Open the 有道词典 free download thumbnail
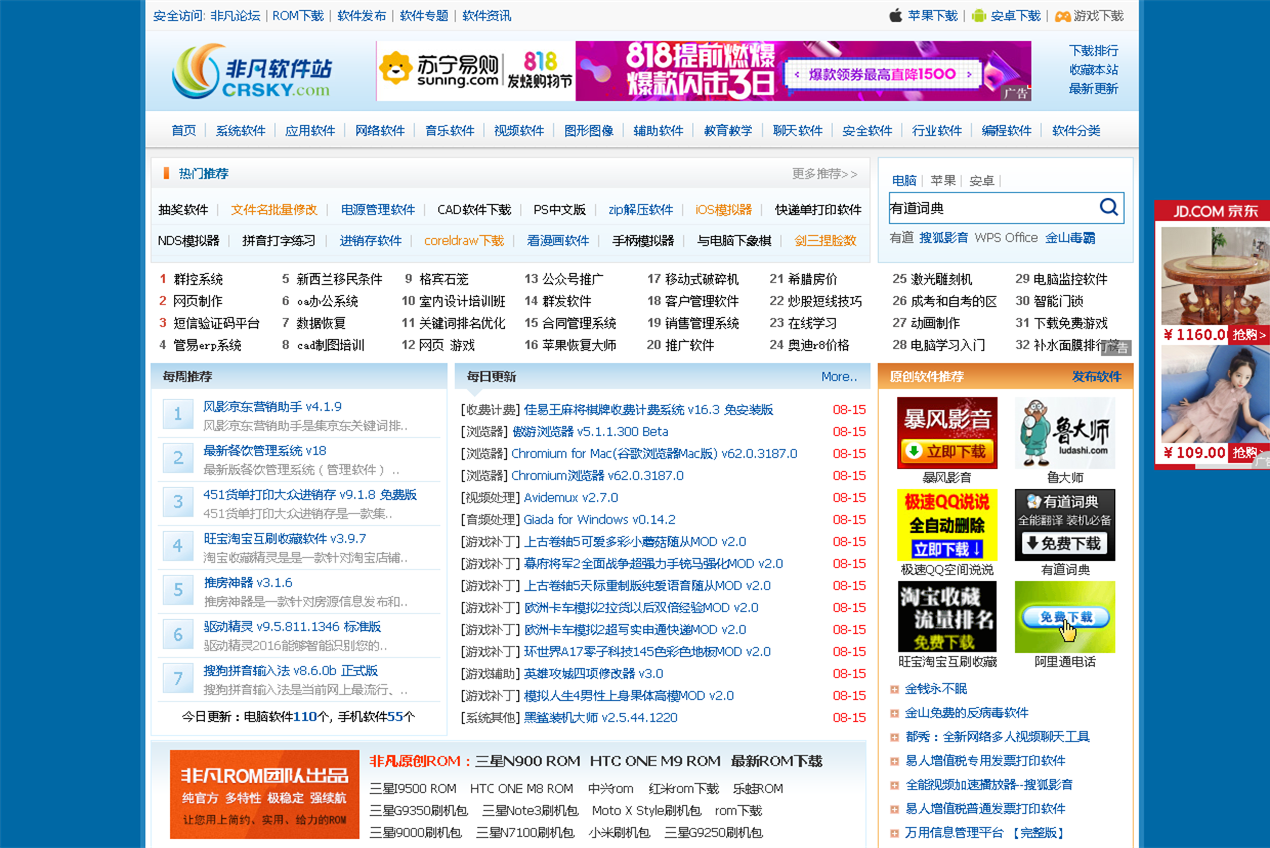 1064,525
